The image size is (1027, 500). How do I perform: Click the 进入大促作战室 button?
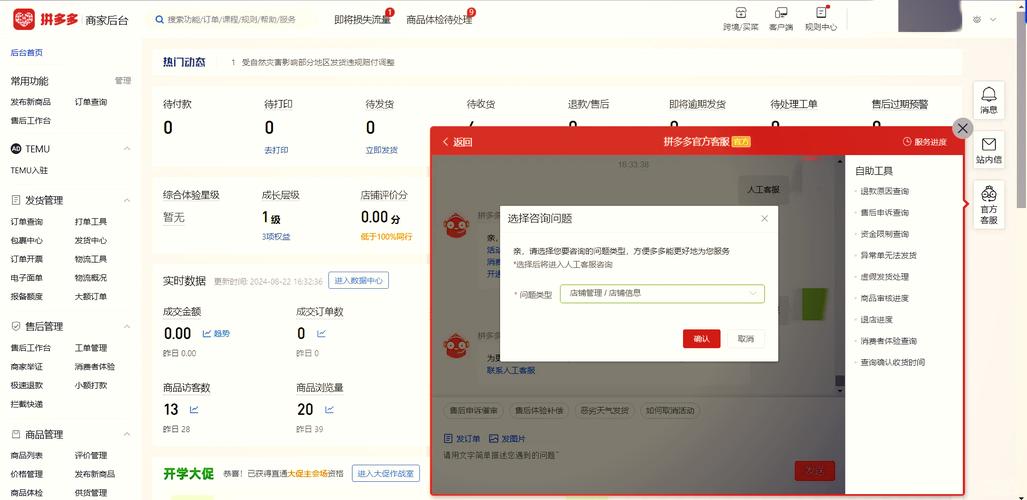pyautogui.click(x=386, y=474)
